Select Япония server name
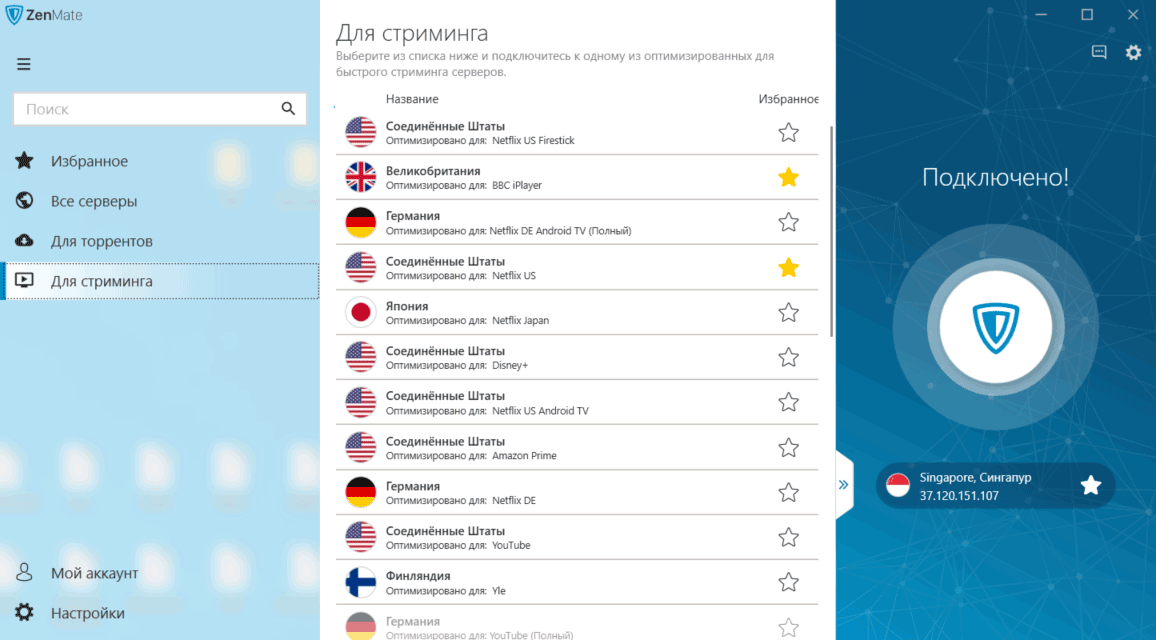 coord(407,306)
